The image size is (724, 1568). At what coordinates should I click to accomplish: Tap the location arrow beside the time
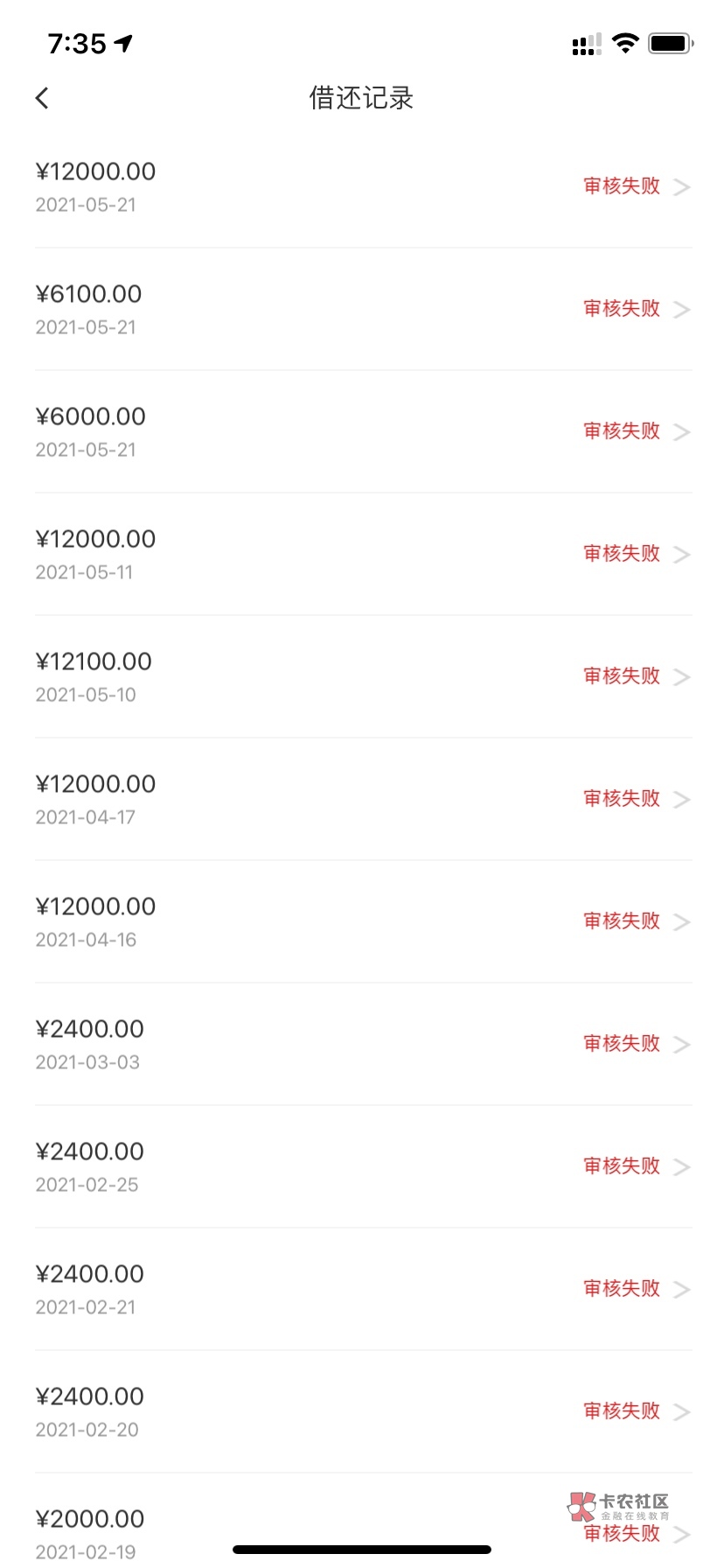[124, 43]
